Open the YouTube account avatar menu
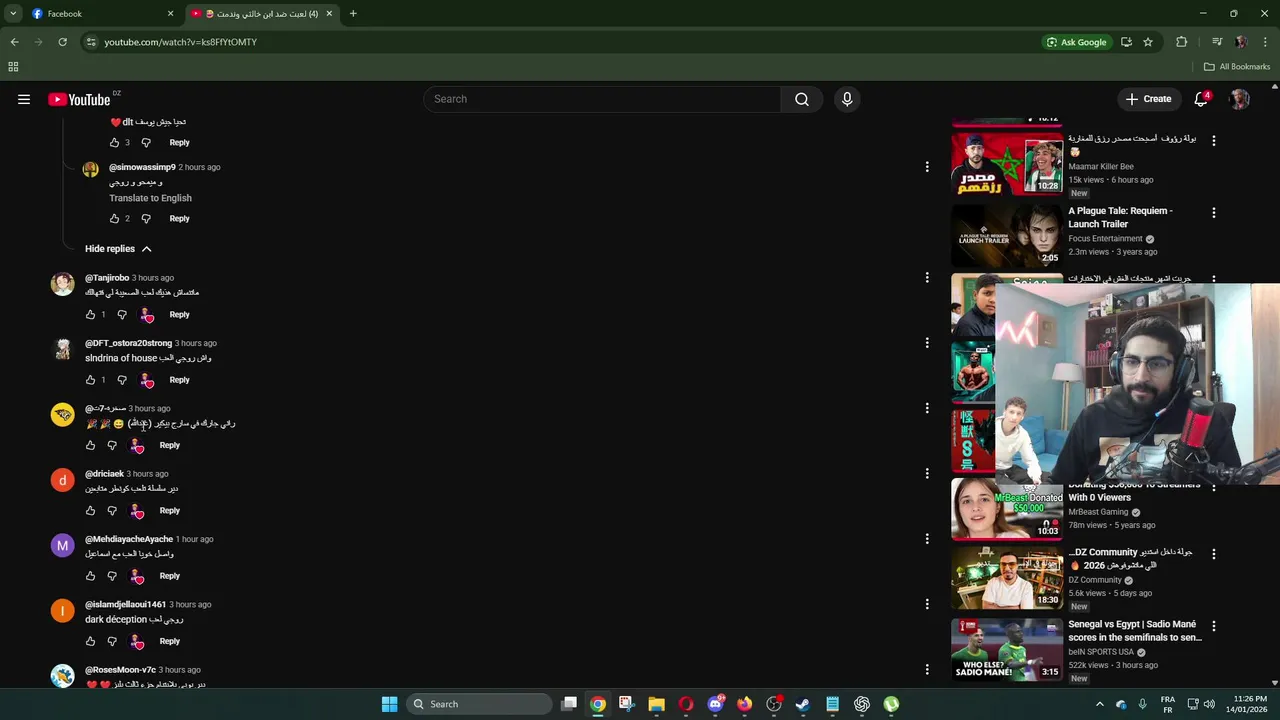 pyautogui.click(x=1240, y=99)
